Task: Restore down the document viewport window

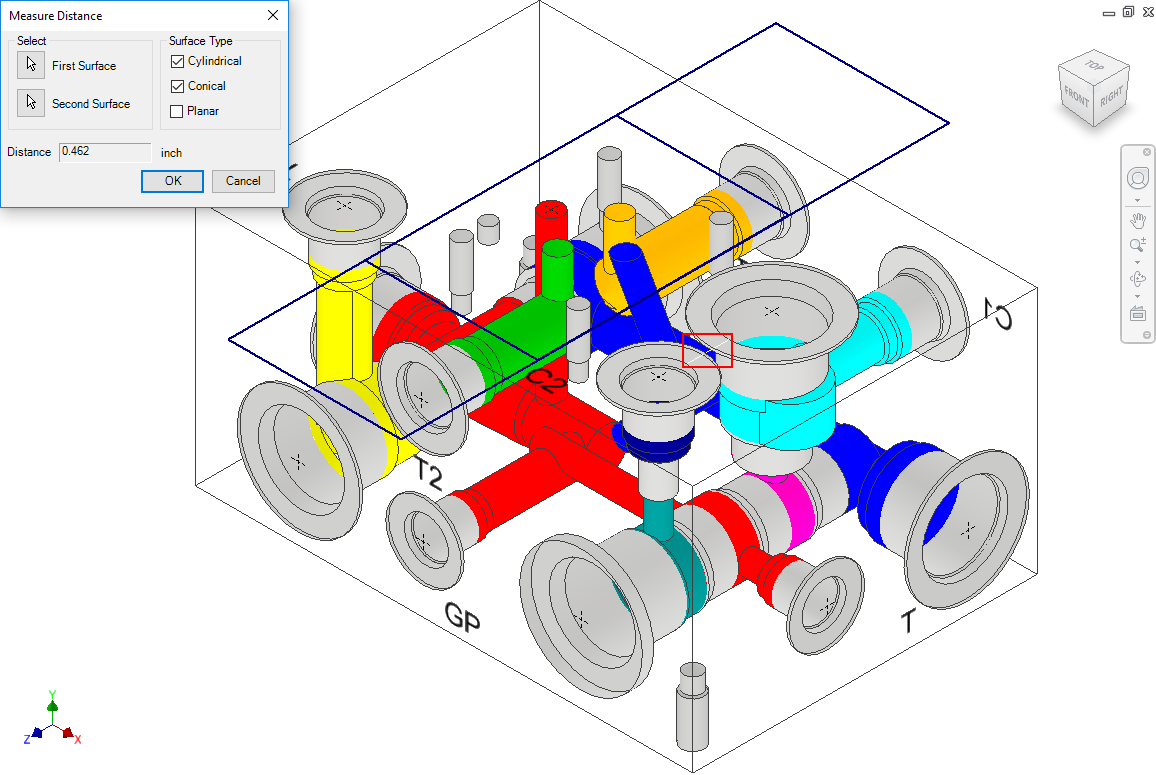Action: pyautogui.click(x=1128, y=12)
